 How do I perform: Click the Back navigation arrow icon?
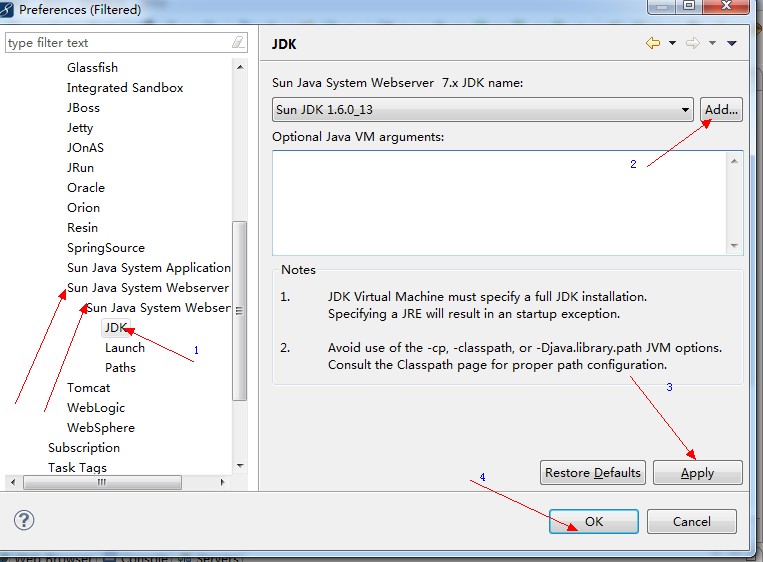653,43
